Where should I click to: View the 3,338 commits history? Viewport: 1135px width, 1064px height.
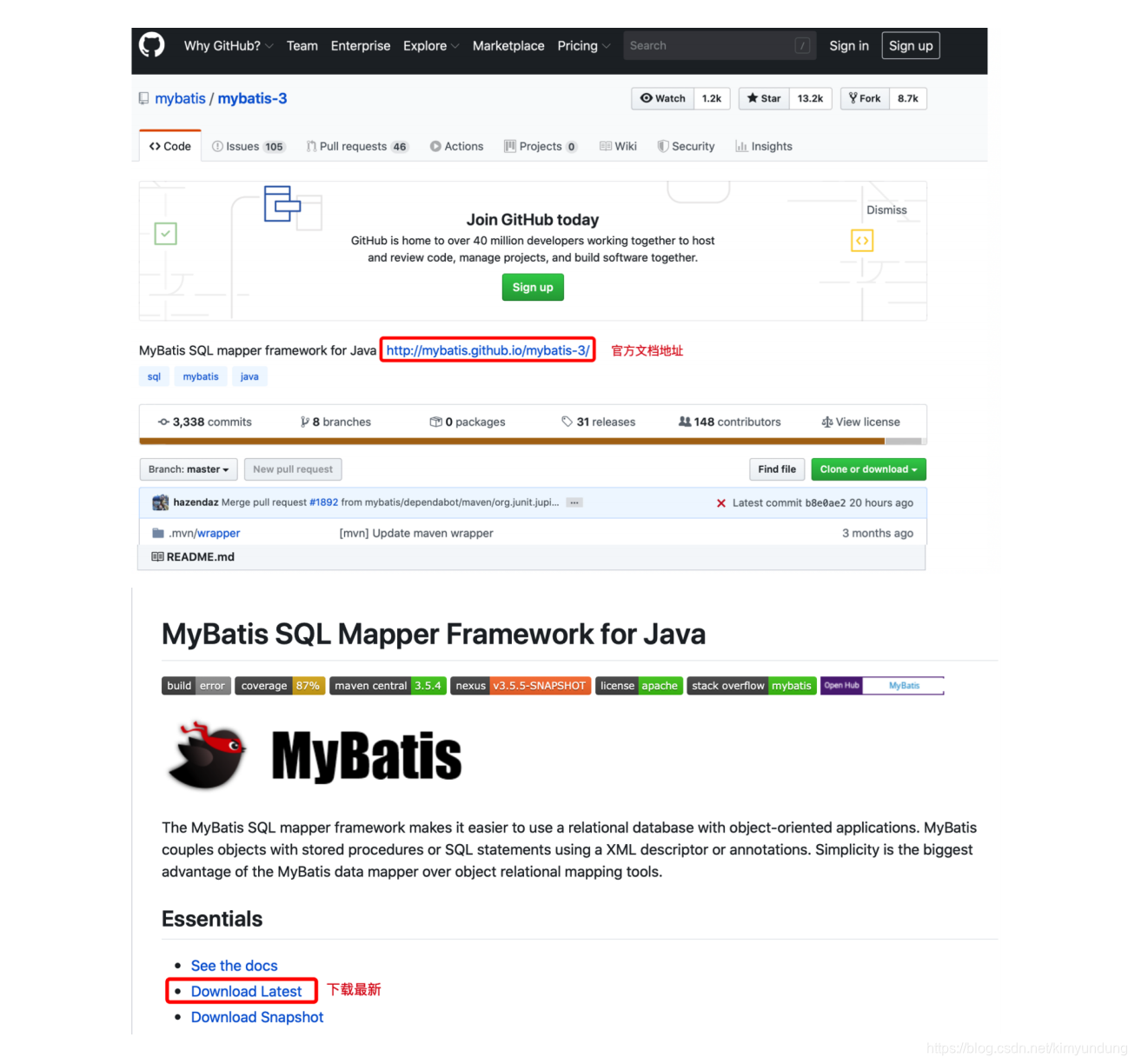tap(205, 422)
